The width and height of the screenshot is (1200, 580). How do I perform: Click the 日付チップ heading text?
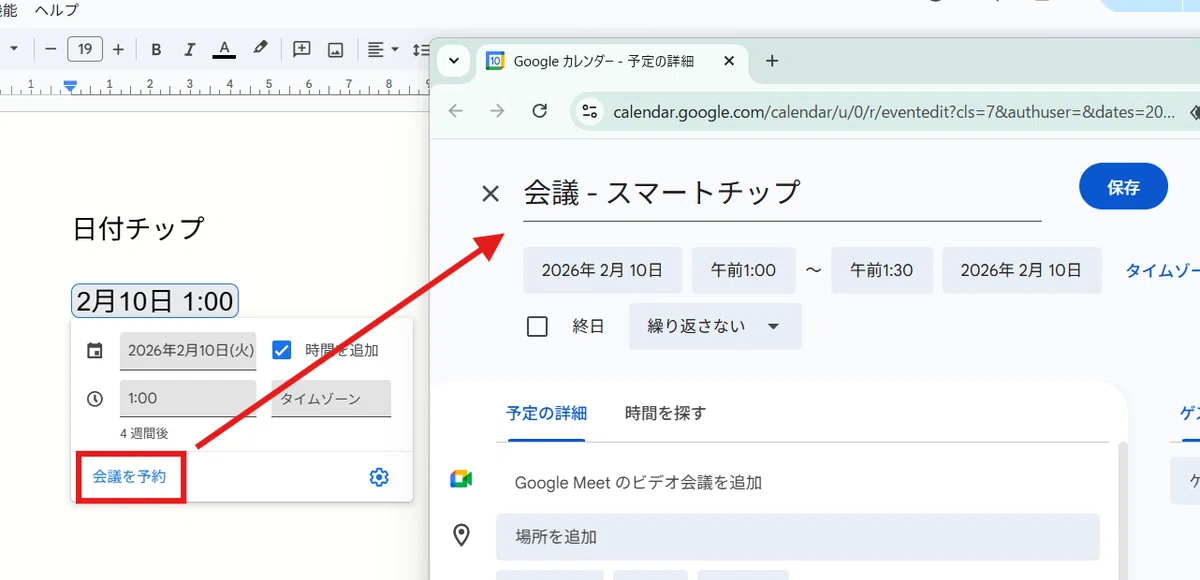coord(138,229)
